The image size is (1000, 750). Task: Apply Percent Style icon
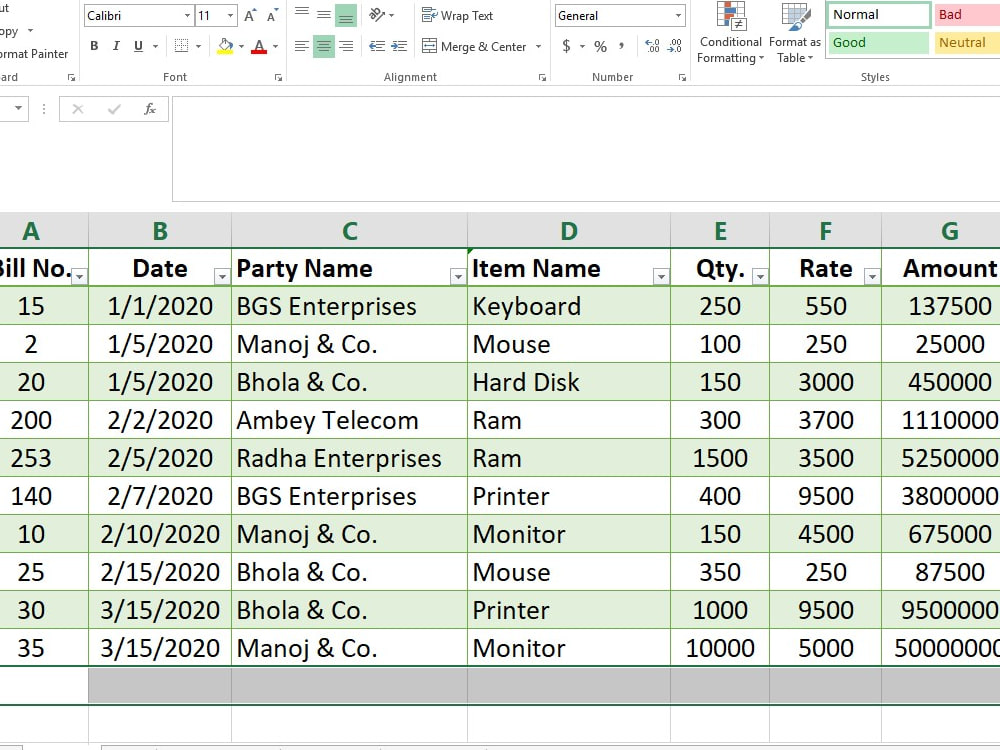point(600,46)
